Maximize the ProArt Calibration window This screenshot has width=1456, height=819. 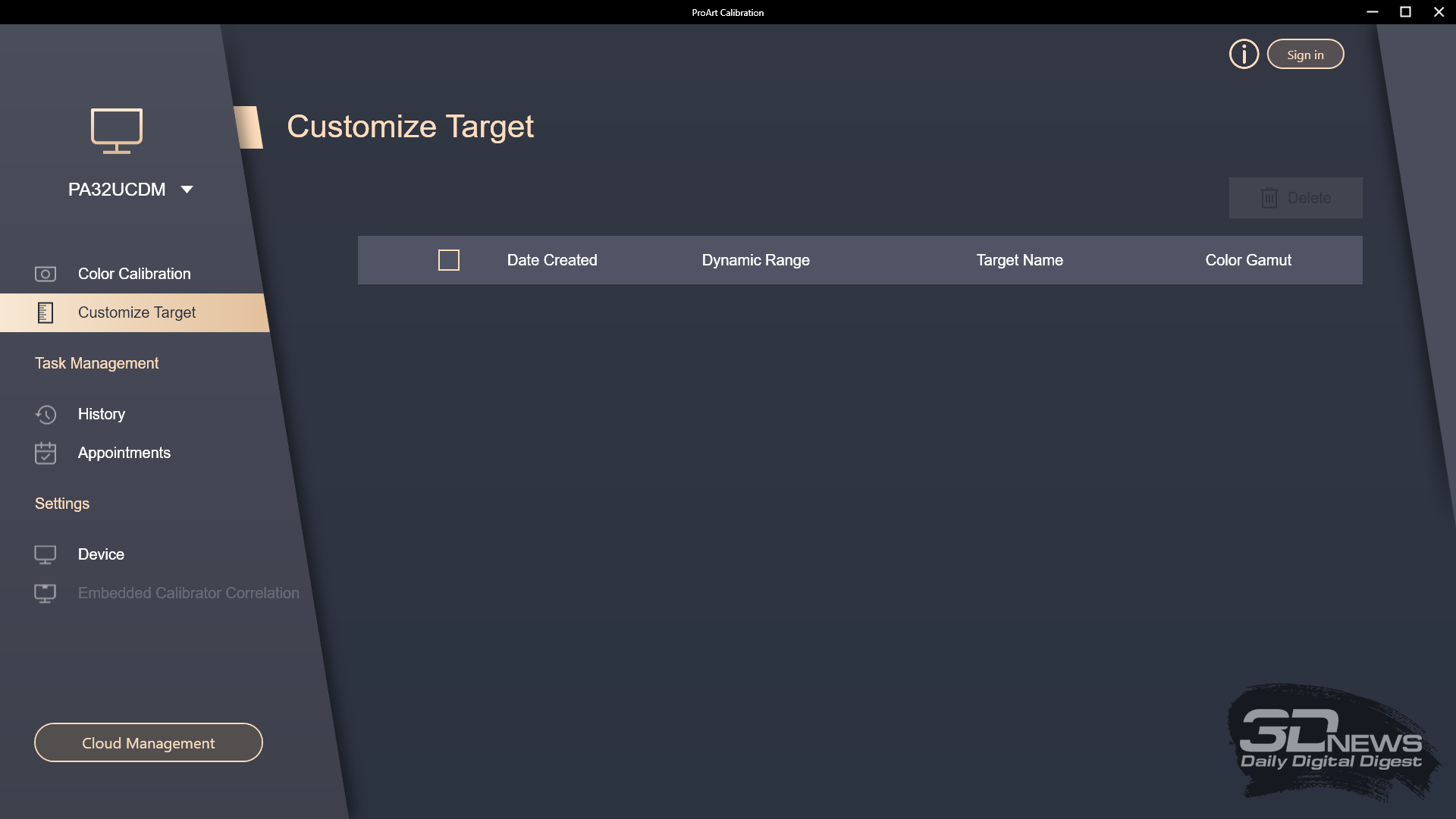[1405, 12]
